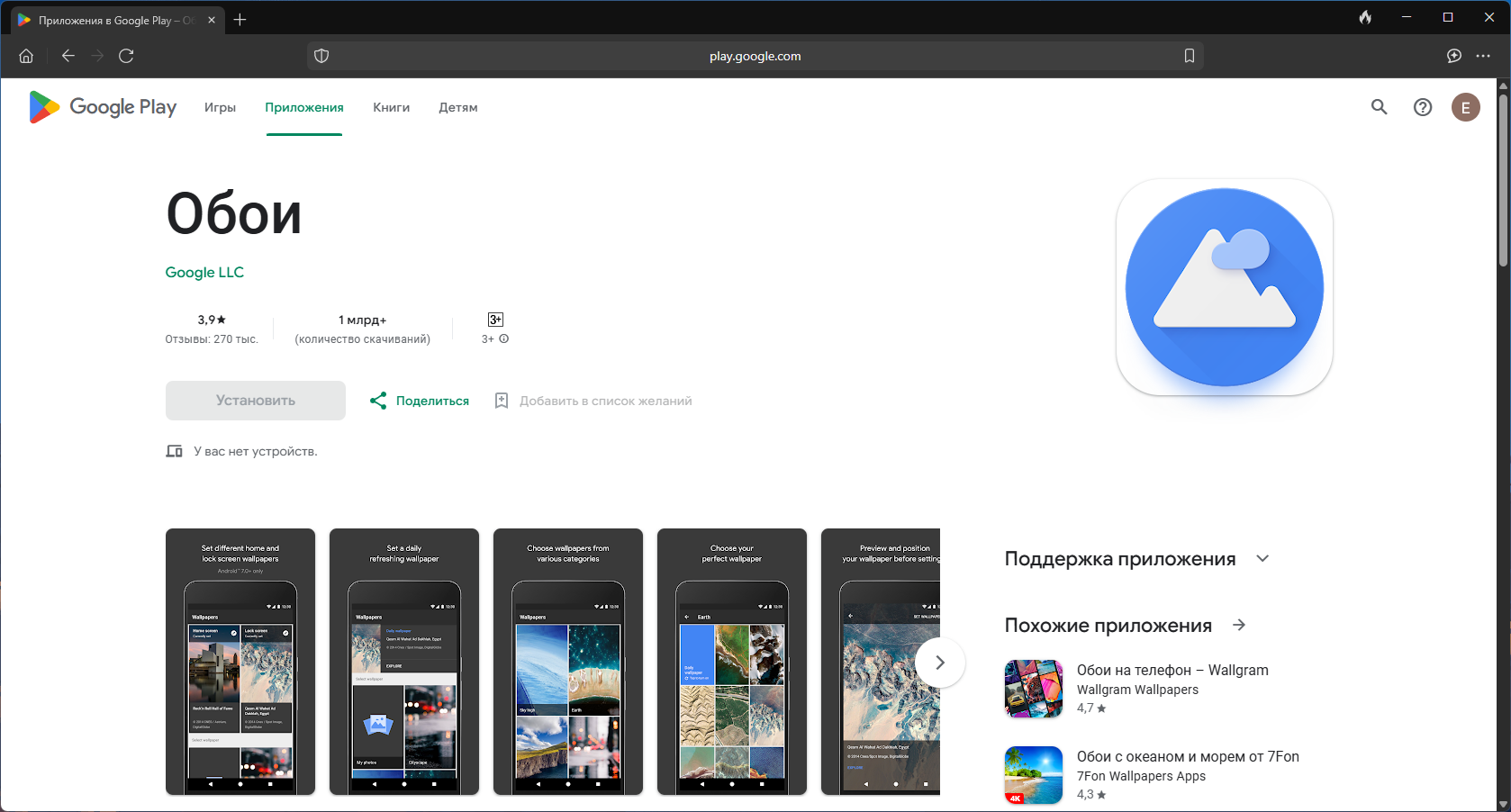Click the 'Похожие приложения' heading
1511x812 pixels.
click(x=1108, y=625)
